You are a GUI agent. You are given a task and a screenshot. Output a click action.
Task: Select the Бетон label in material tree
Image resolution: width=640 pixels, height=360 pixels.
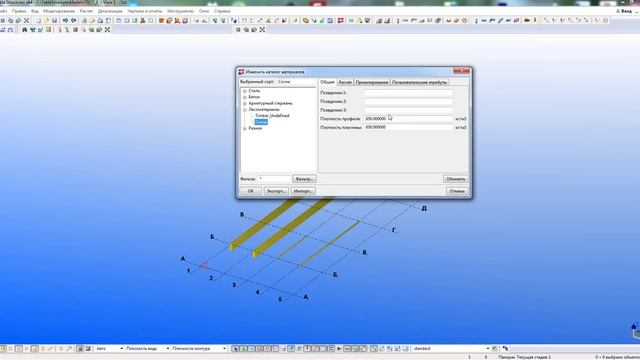point(254,97)
